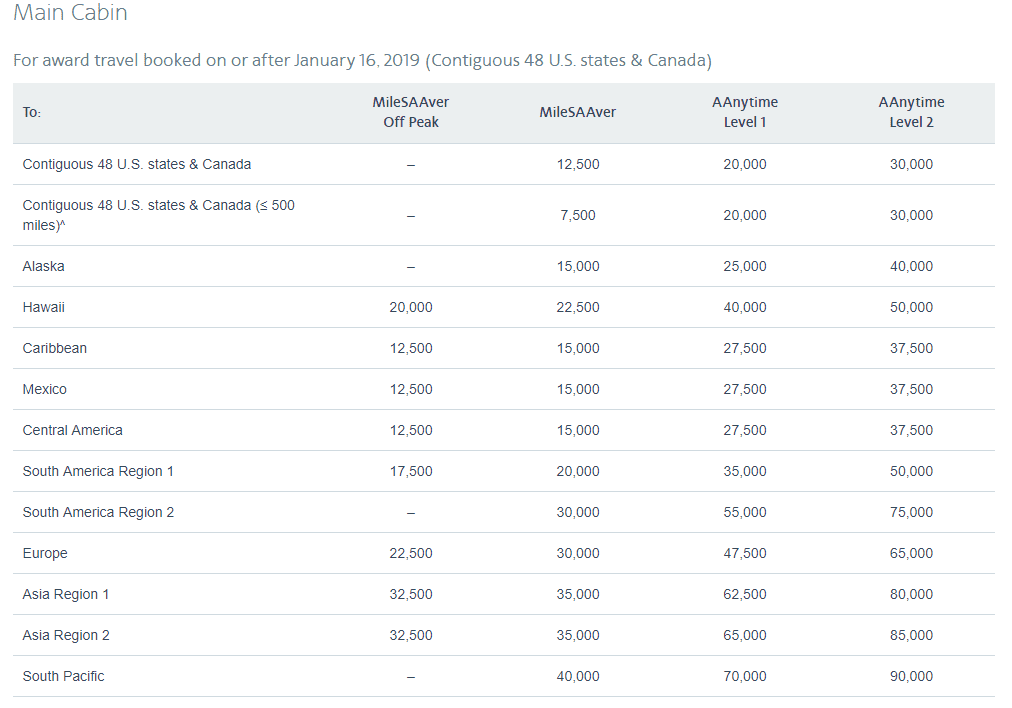This screenshot has height=708, width=1012.
Task: Open the South America Region 1 link
Action: [97, 471]
